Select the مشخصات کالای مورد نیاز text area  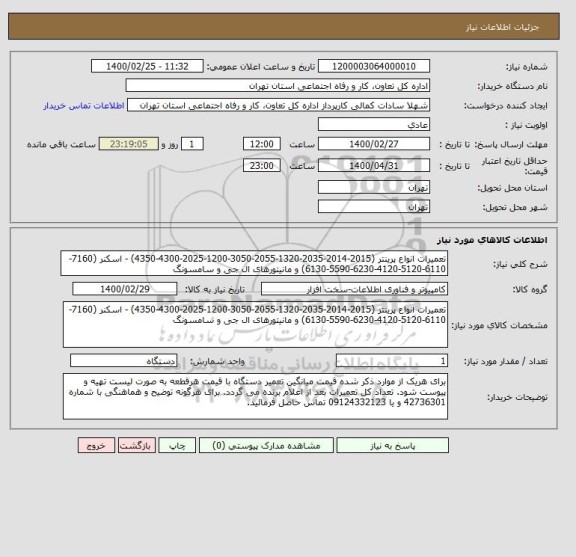coord(255,324)
